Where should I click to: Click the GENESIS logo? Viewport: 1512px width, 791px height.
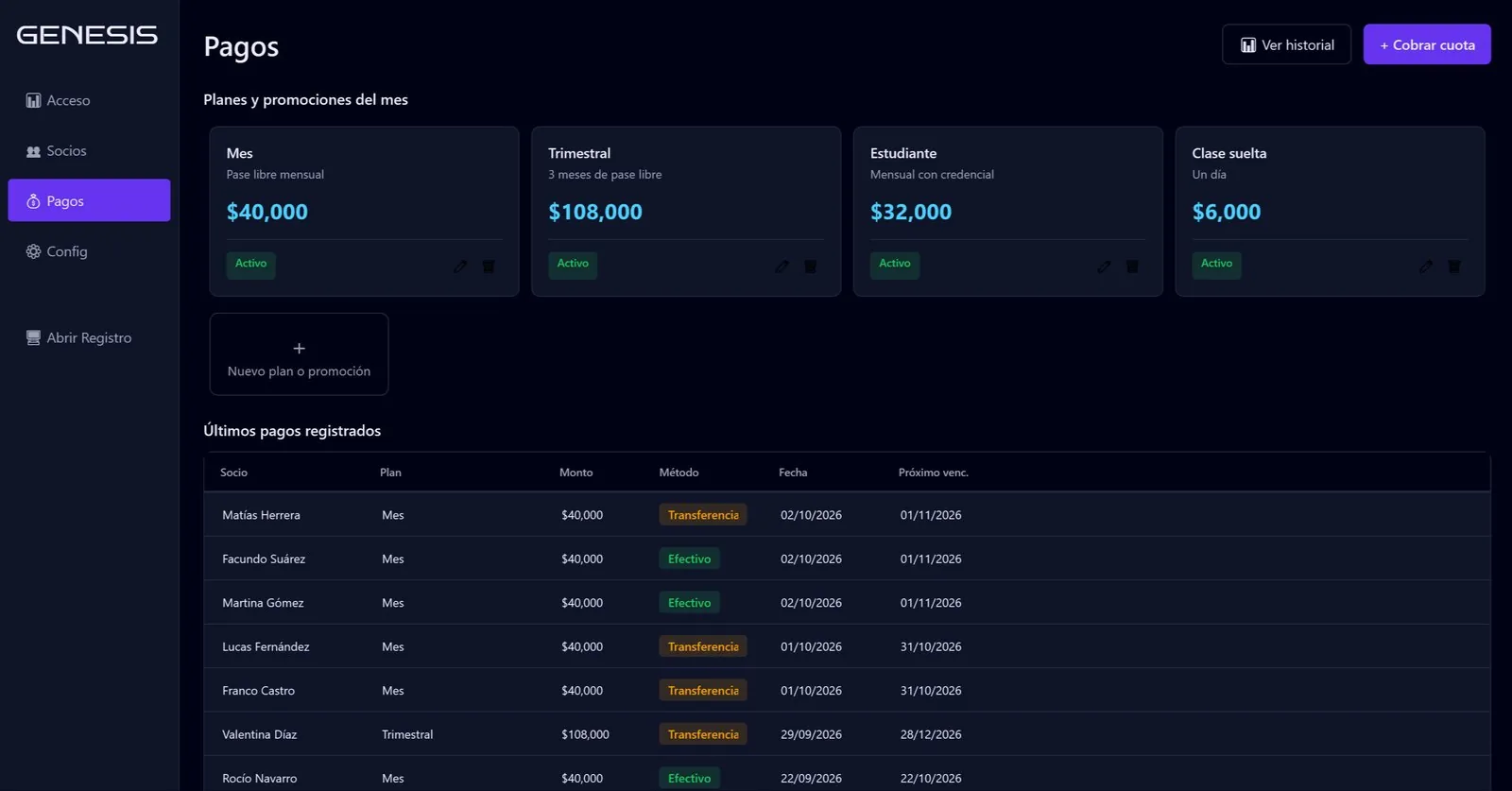[87, 35]
